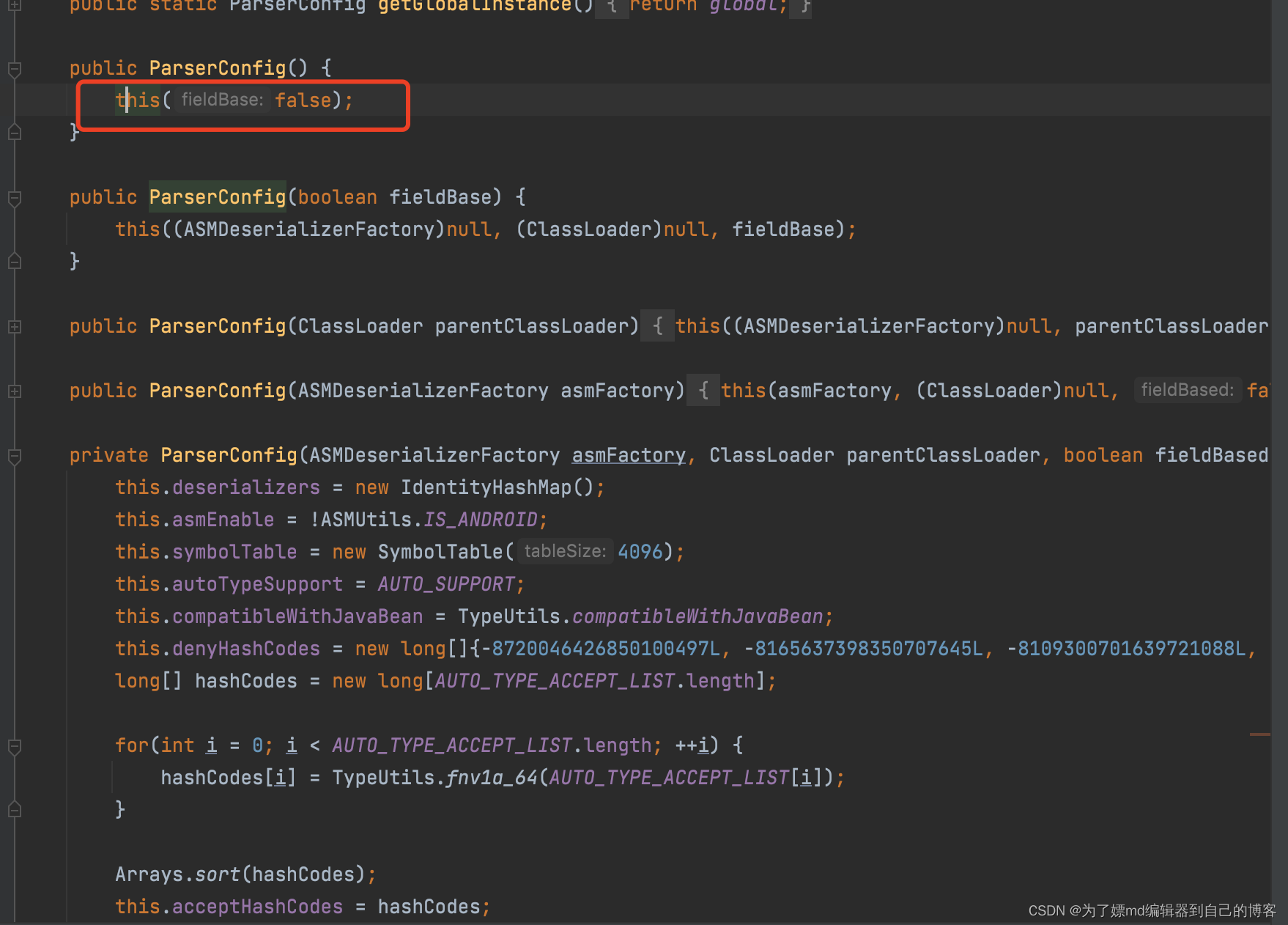Expand the folded ParserConfig(ASMDeserializerFactory asmFactory) constructor
The height and width of the screenshot is (925, 1288).
coord(14,391)
